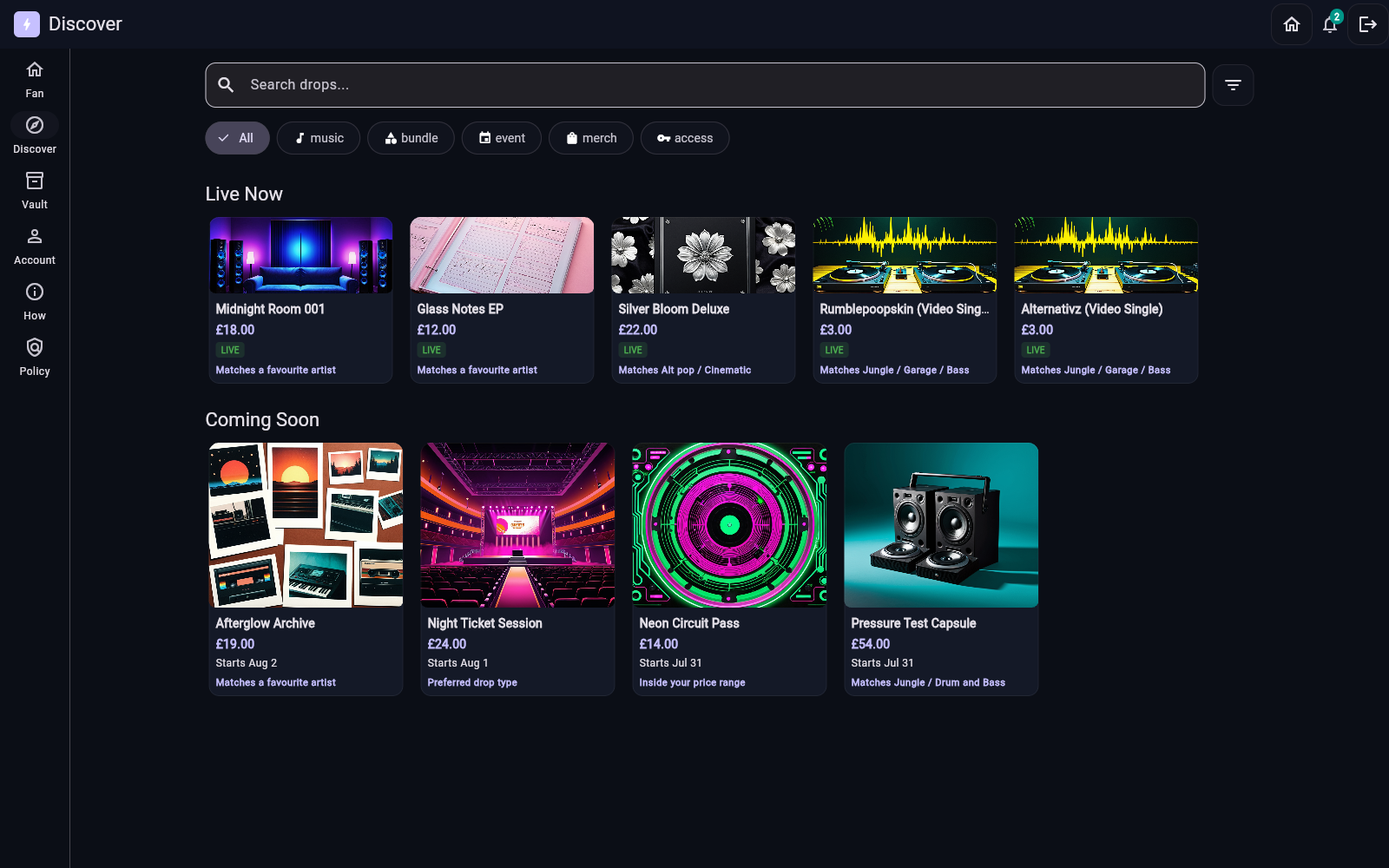Click the search magnifier icon
The height and width of the screenshot is (868, 1389).
pyautogui.click(x=226, y=85)
